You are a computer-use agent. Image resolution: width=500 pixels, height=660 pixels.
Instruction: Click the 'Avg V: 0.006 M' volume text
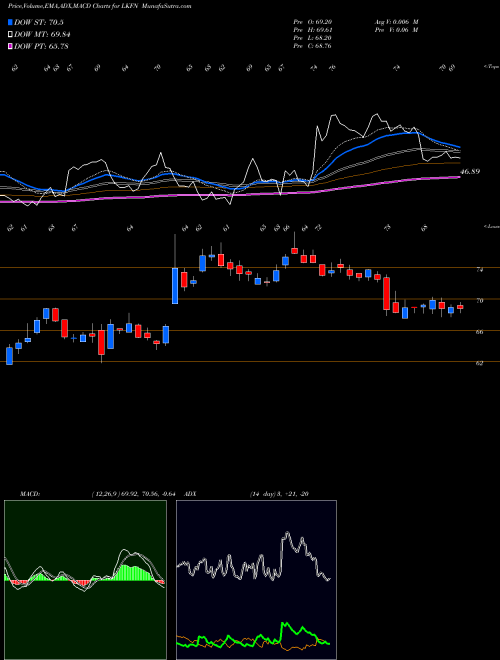[x=396, y=22]
